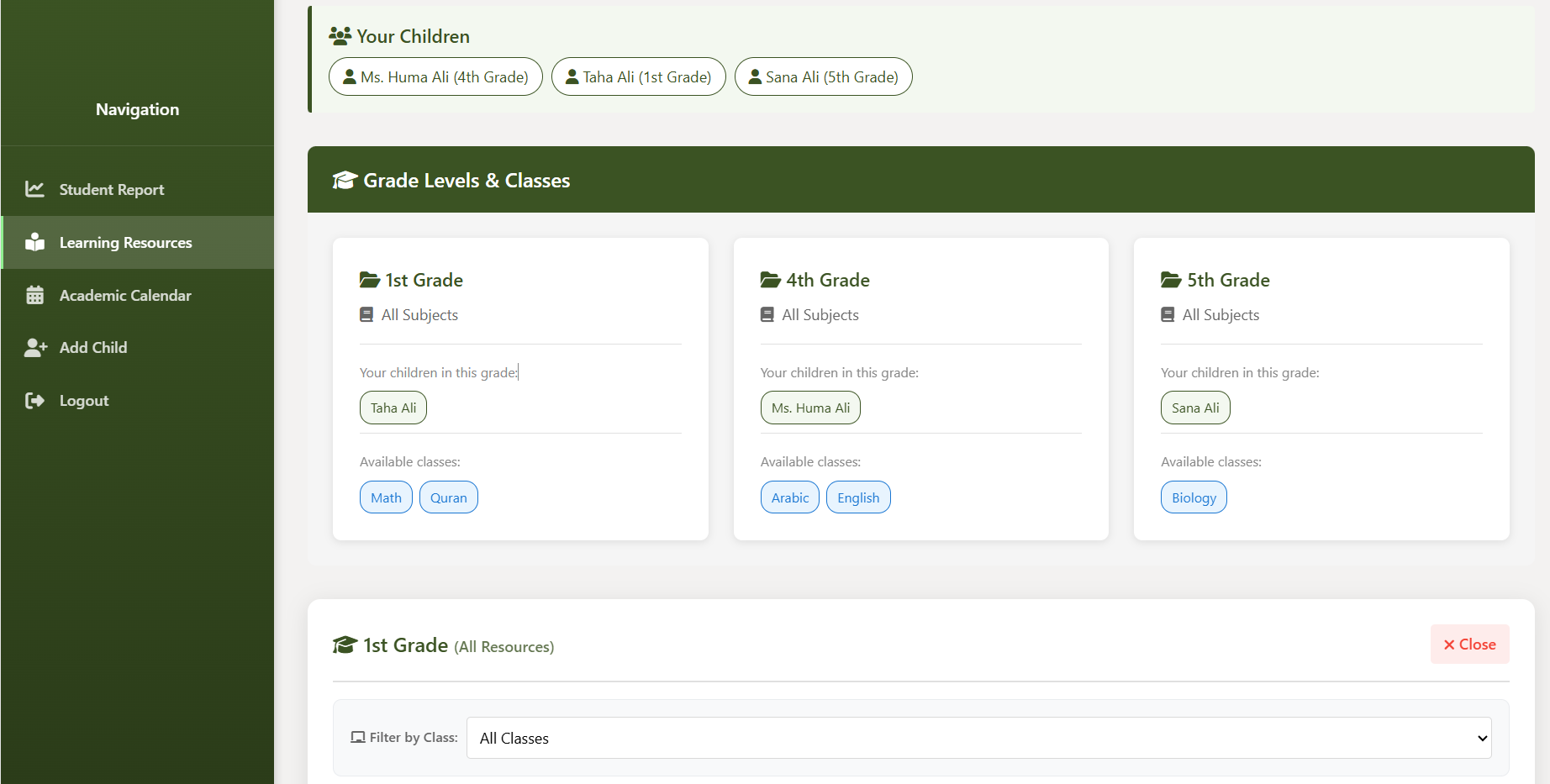The width and height of the screenshot is (1550, 784).
Task: Click the Academic Calendar icon
Action: (34, 295)
